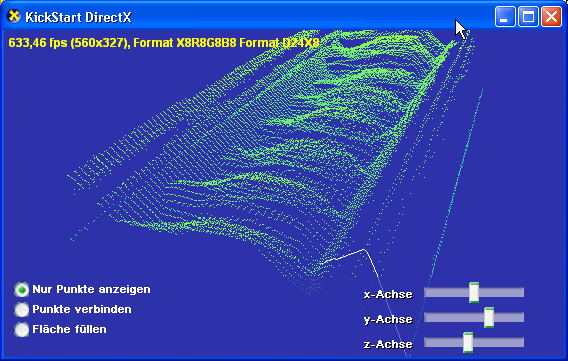Viewport: 568px width, 361px height.
Task: Minimize the KickStart DirectX window
Action: click(505, 17)
